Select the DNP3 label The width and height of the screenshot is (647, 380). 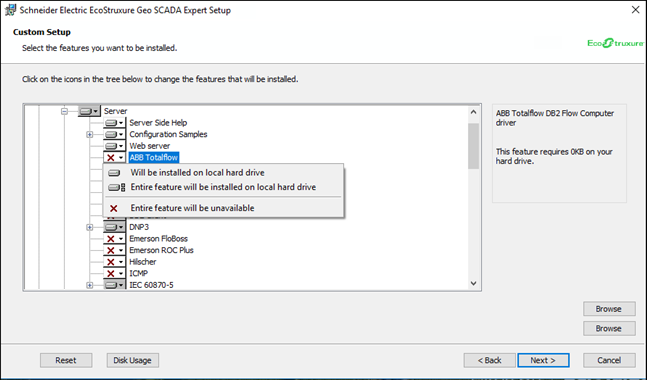click(x=139, y=227)
